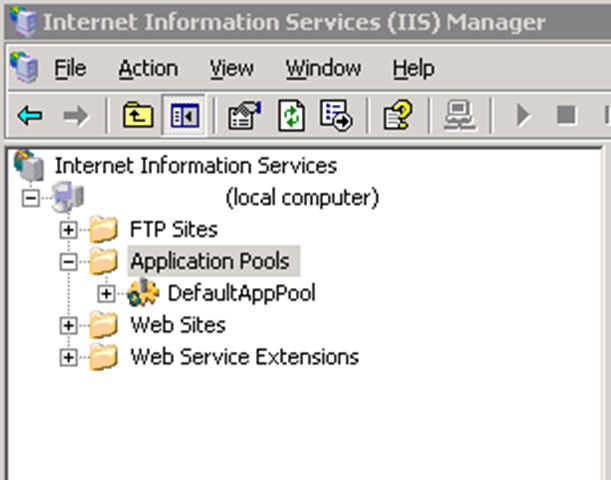Open the Window menu
Viewport: 611px width, 480px height.
coord(323,69)
